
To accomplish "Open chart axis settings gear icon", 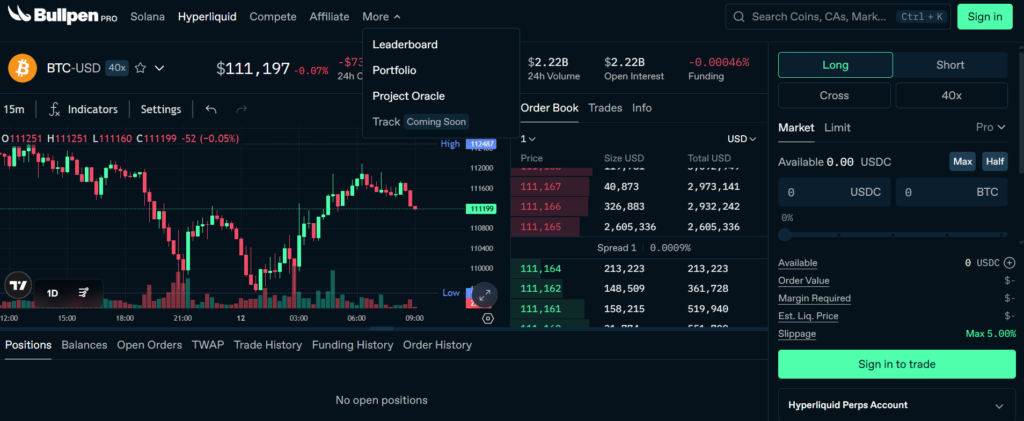I will click(x=488, y=319).
